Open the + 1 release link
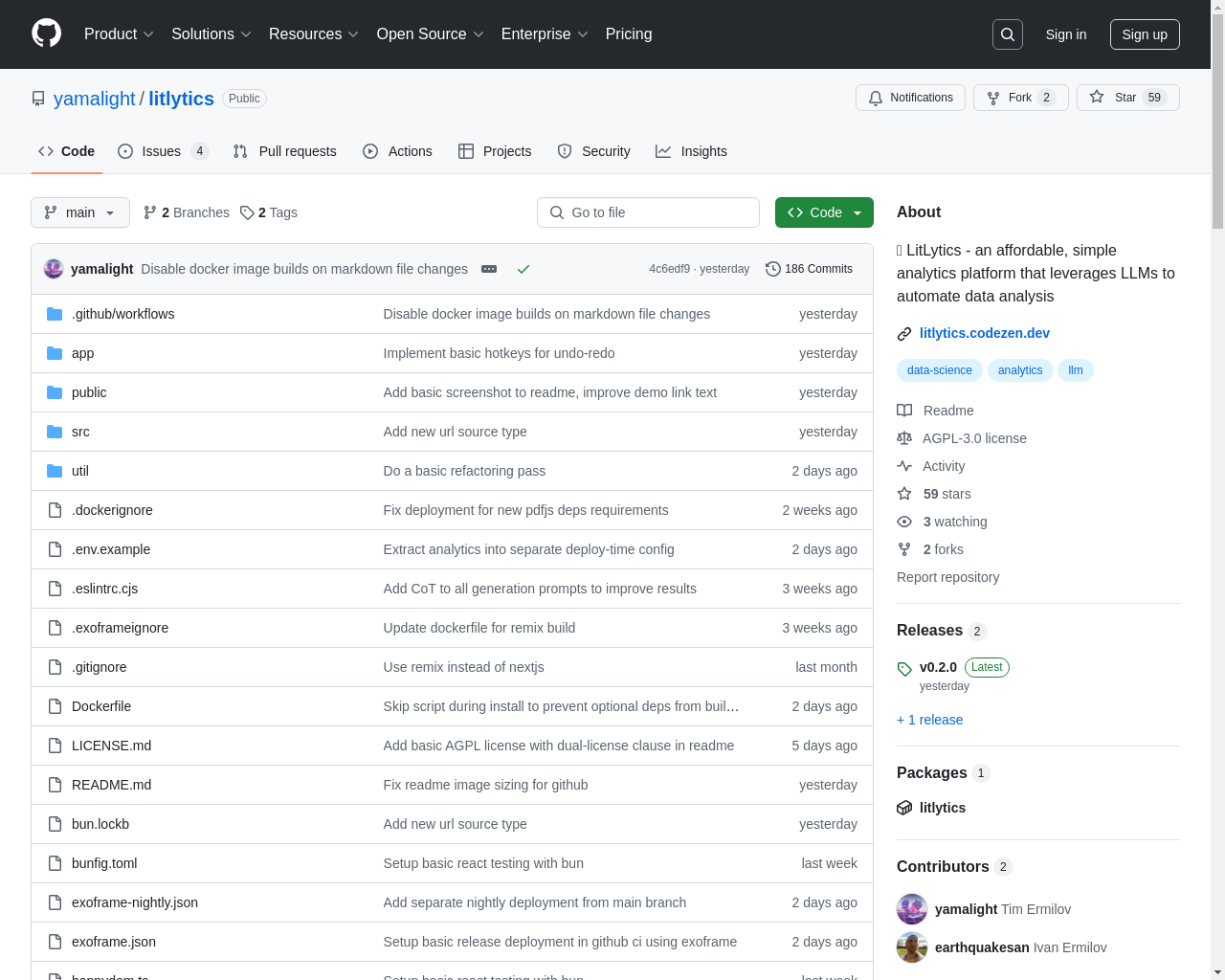The height and width of the screenshot is (980, 1225). coord(930,720)
